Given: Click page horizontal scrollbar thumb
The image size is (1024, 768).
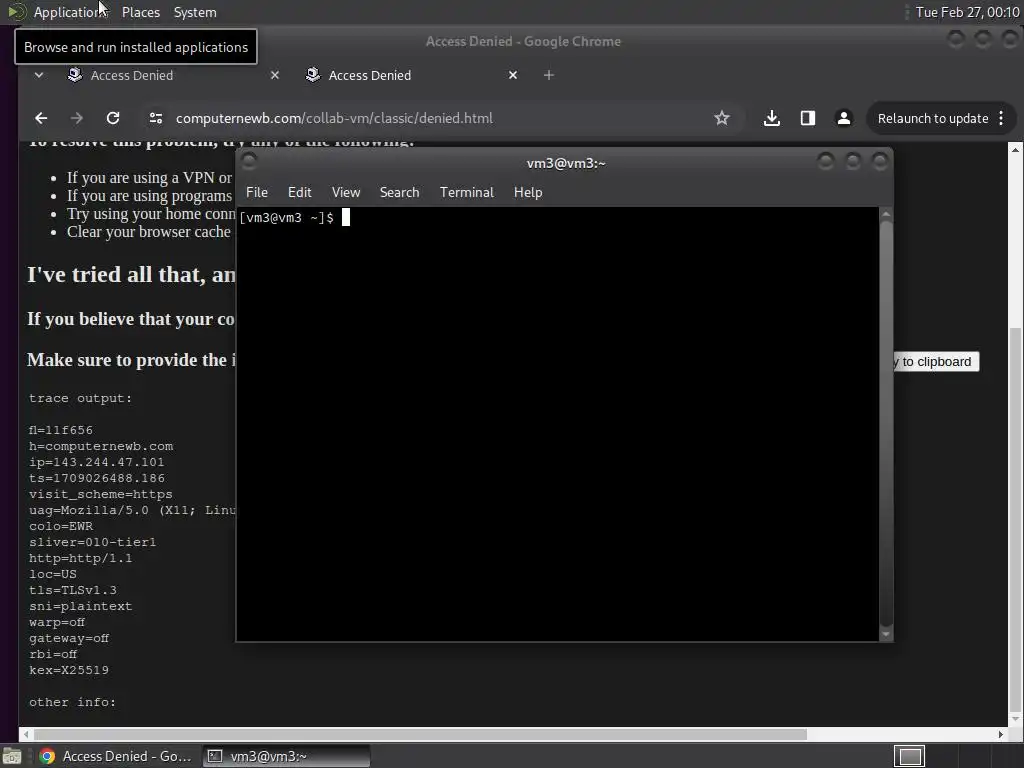Looking at the screenshot, I should (421, 734).
